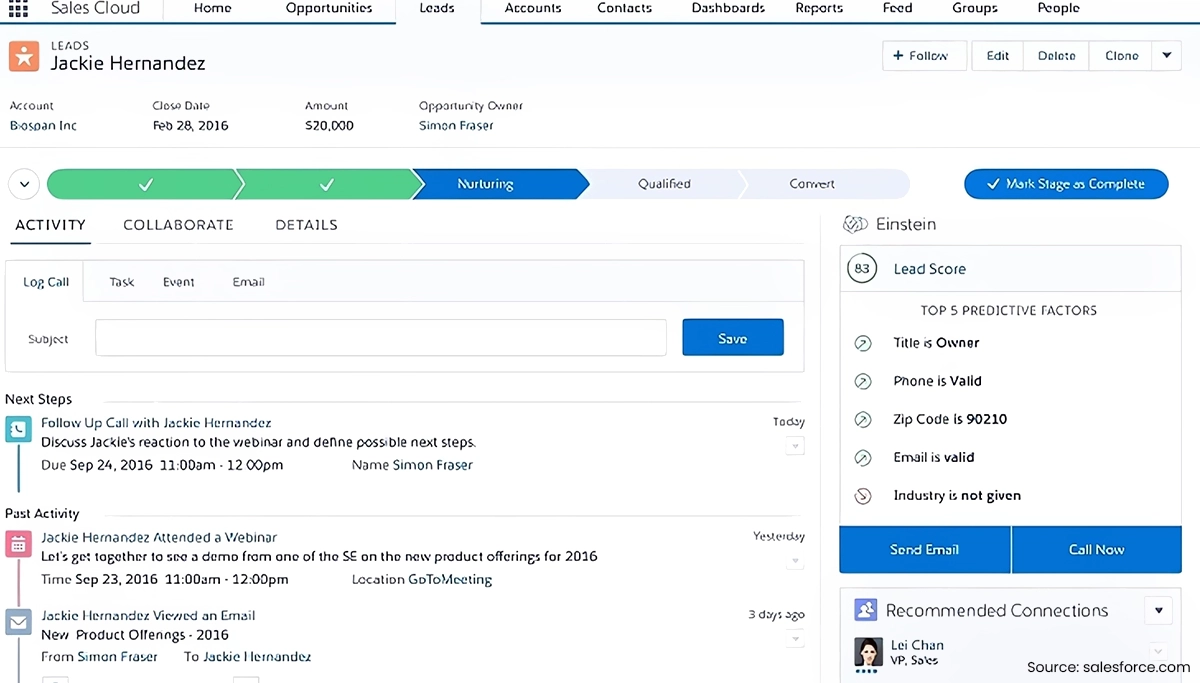
Task: Click the orange Leads star icon
Action: (x=24, y=56)
